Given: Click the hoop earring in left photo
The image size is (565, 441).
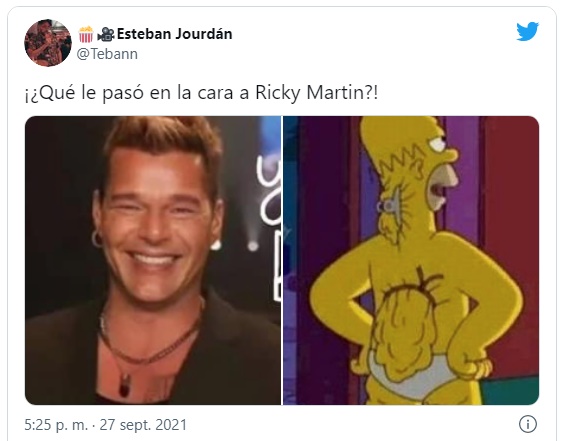Looking at the screenshot, I should click(x=97, y=239).
